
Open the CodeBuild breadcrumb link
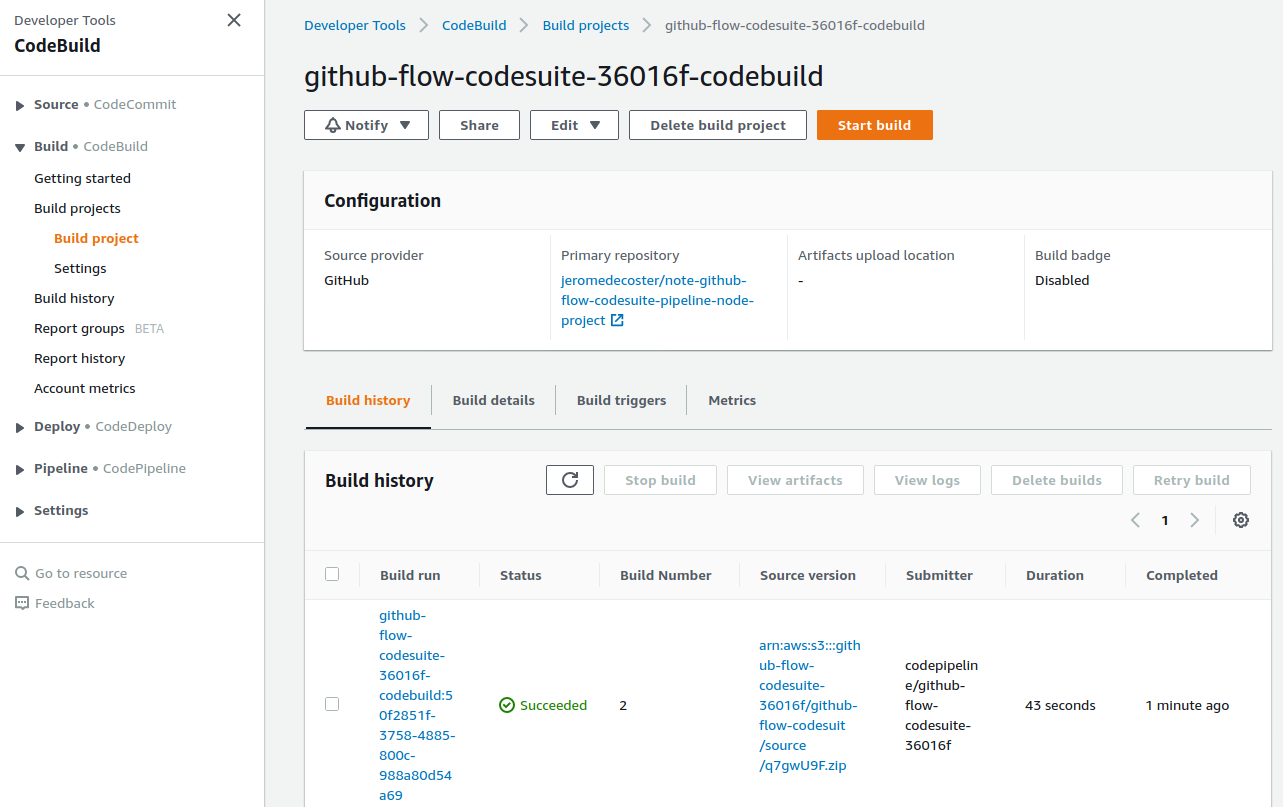(474, 25)
